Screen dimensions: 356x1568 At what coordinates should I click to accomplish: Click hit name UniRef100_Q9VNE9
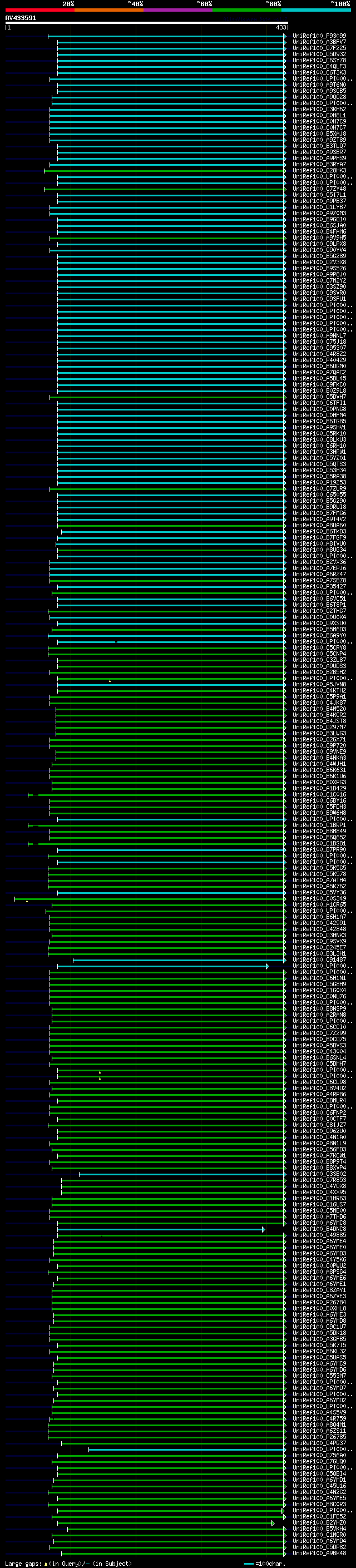pyautogui.click(x=319, y=753)
